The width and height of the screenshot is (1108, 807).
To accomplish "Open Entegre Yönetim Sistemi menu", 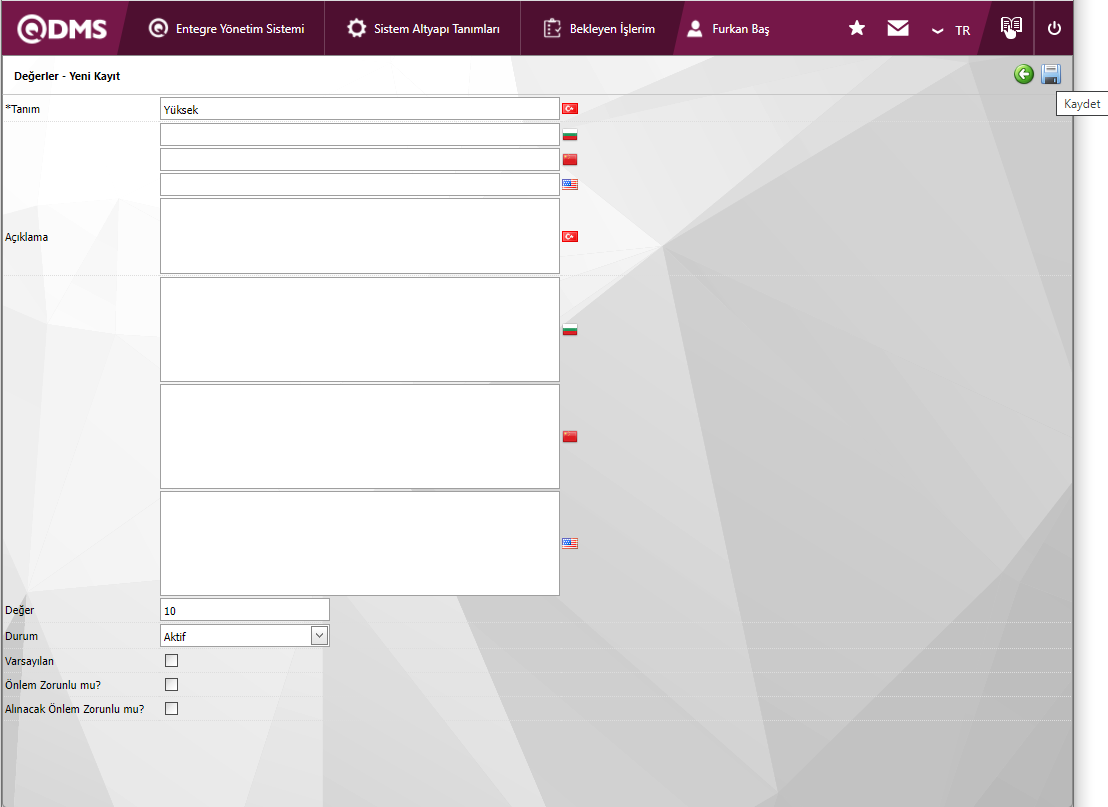I will coord(226,28).
